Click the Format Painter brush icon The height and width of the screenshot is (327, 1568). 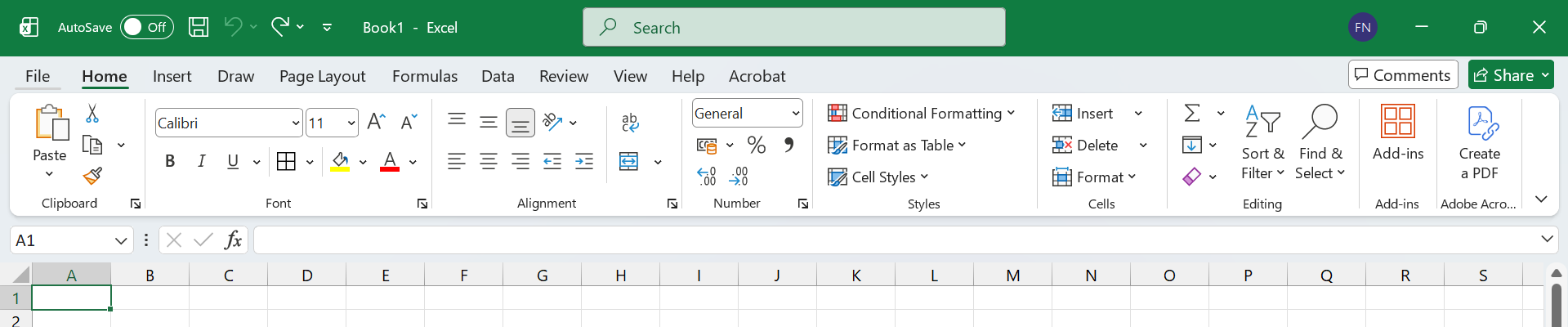coord(92,176)
